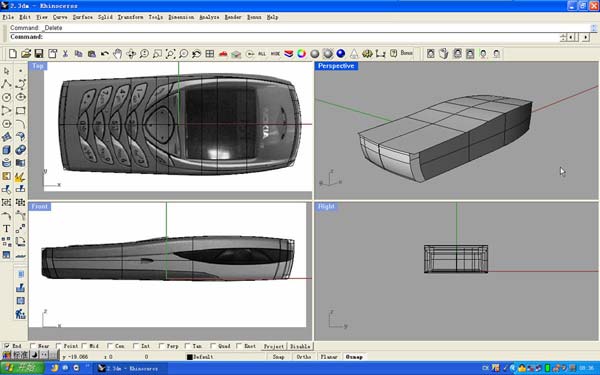Enable the Point osnap checkbox

coord(59,346)
